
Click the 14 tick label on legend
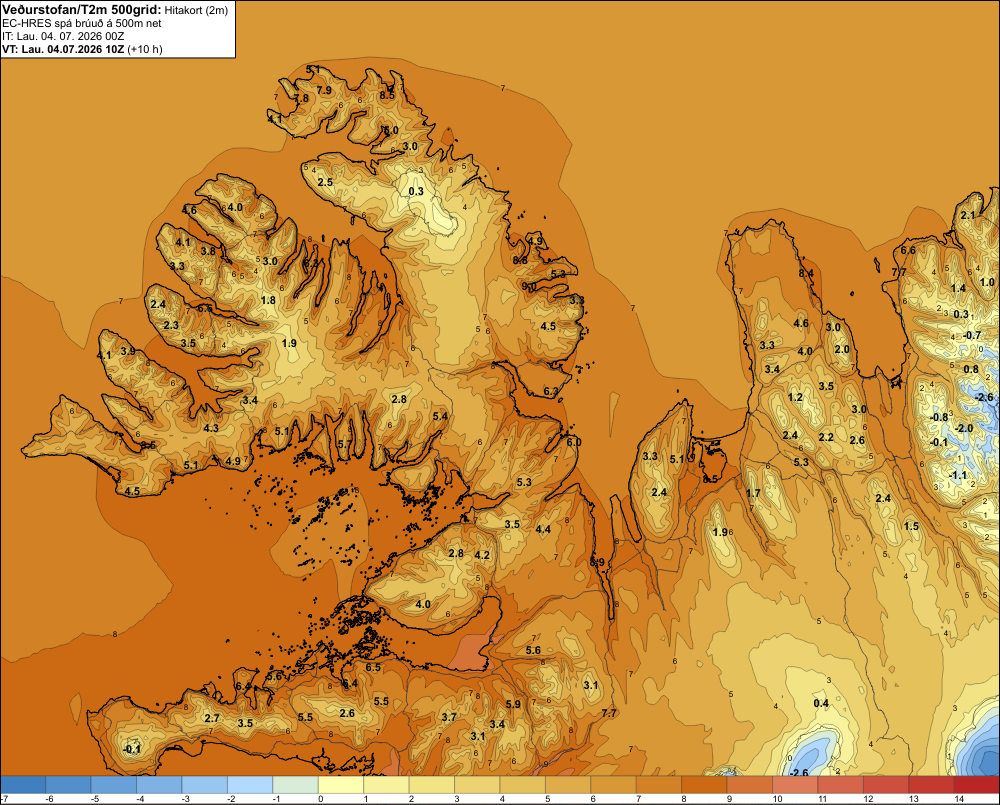[x=959, y=799]
